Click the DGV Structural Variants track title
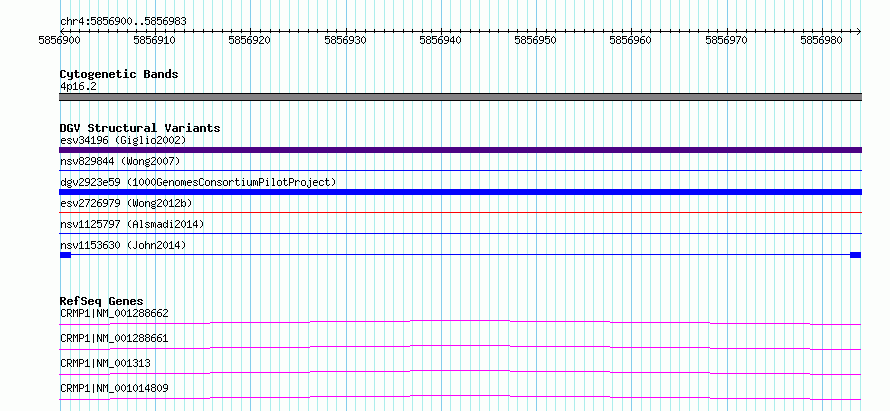Viewport: 890px width, 411px height. coord(140,128)
